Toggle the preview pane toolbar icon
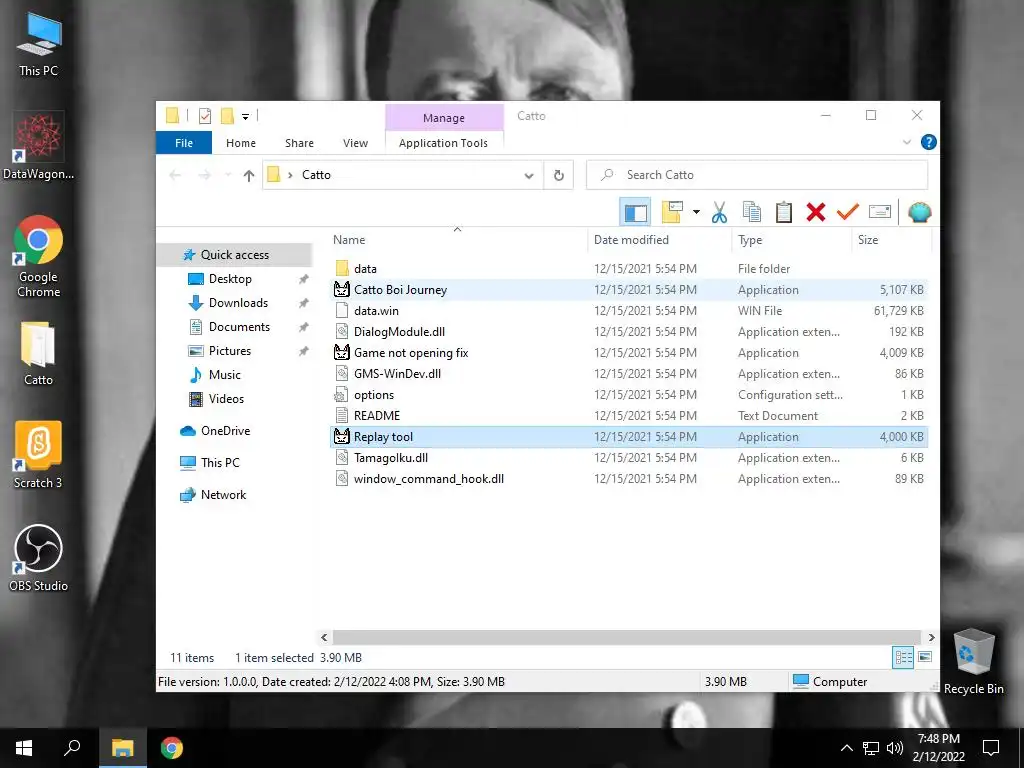Screen dimensions: 1024x768 [635, 212]
